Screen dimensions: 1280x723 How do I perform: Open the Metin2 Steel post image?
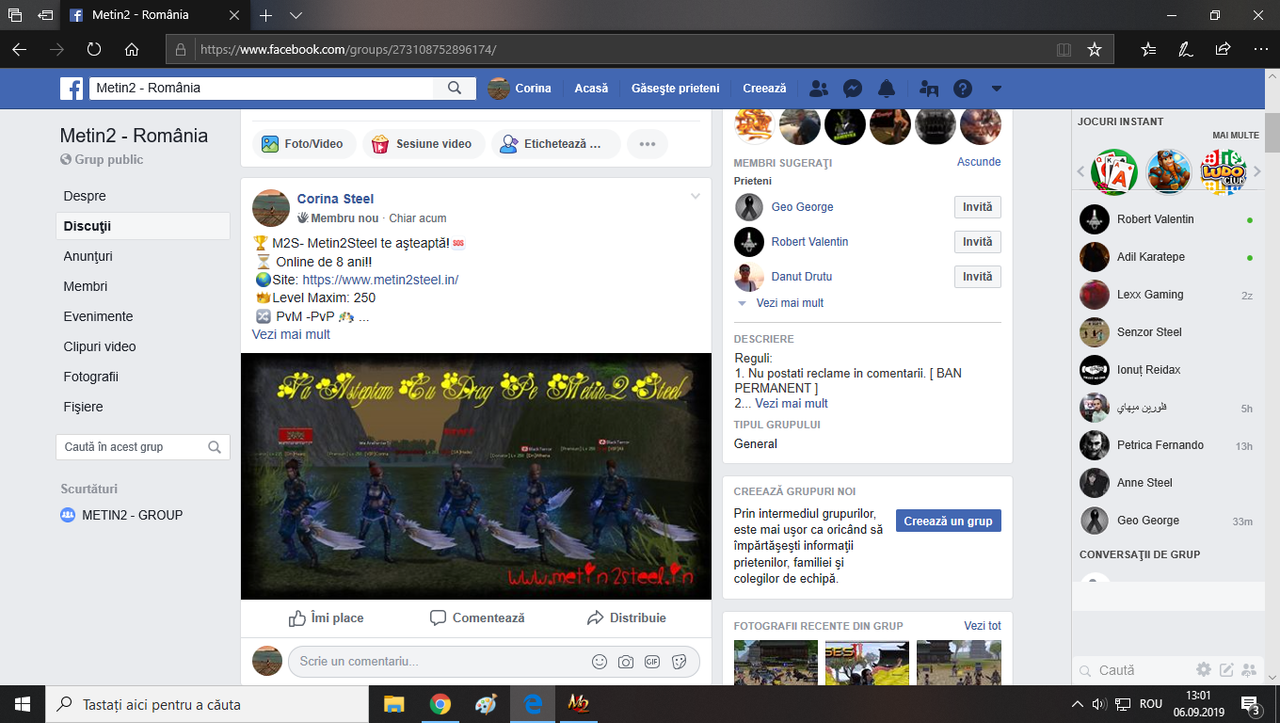[476, 476]
